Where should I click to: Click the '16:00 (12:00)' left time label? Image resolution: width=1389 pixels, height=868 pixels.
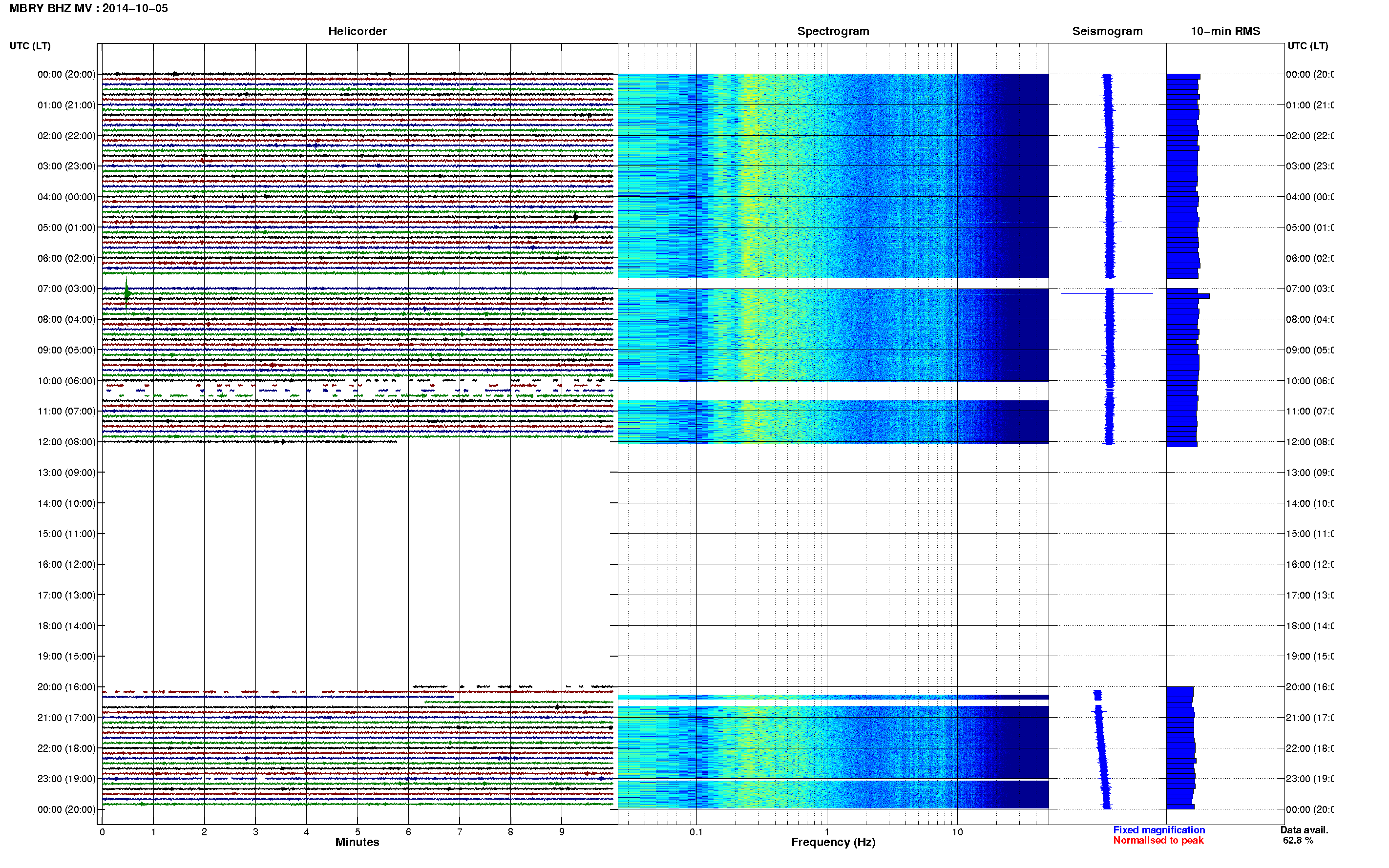point(66,564)
